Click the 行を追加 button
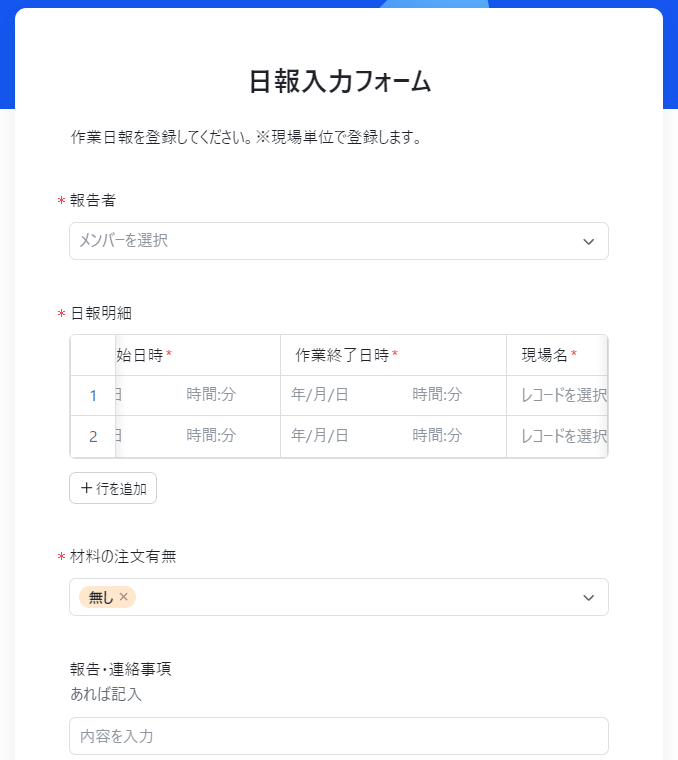The image size is (678, 760). pyautogui.click(x=113, y=488)
